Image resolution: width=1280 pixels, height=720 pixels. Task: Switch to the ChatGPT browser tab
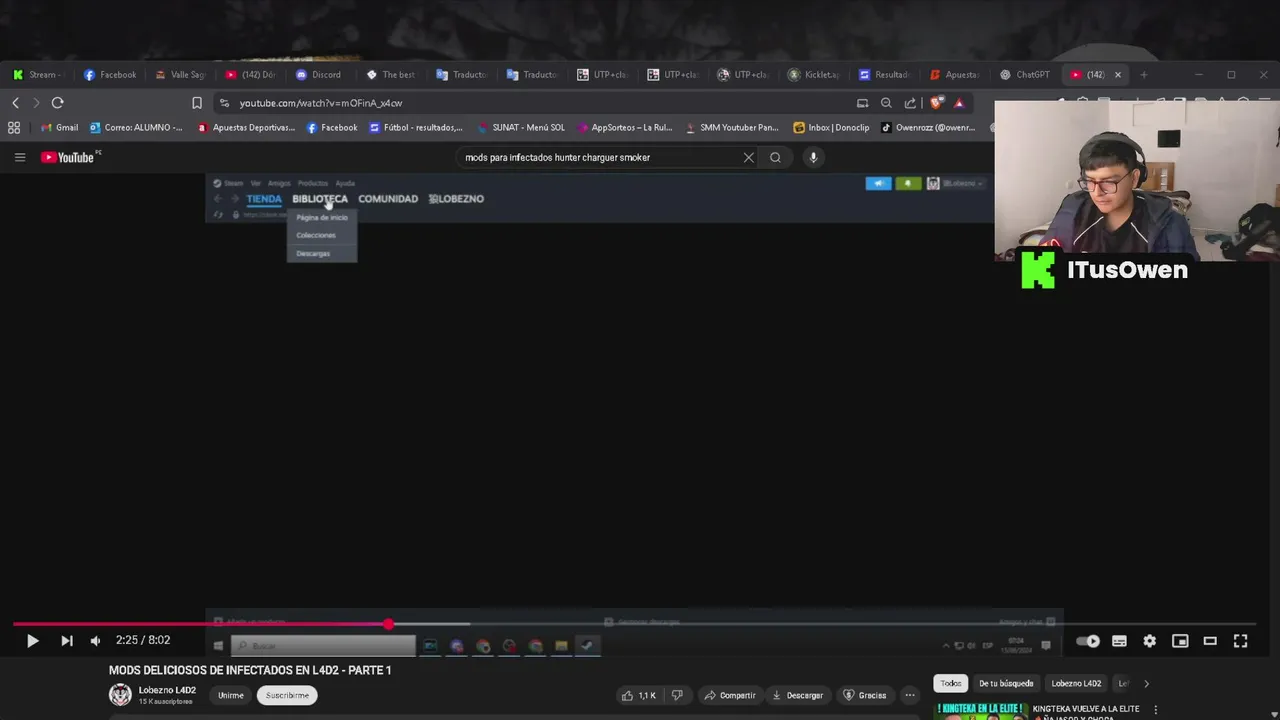[1026, 75]
